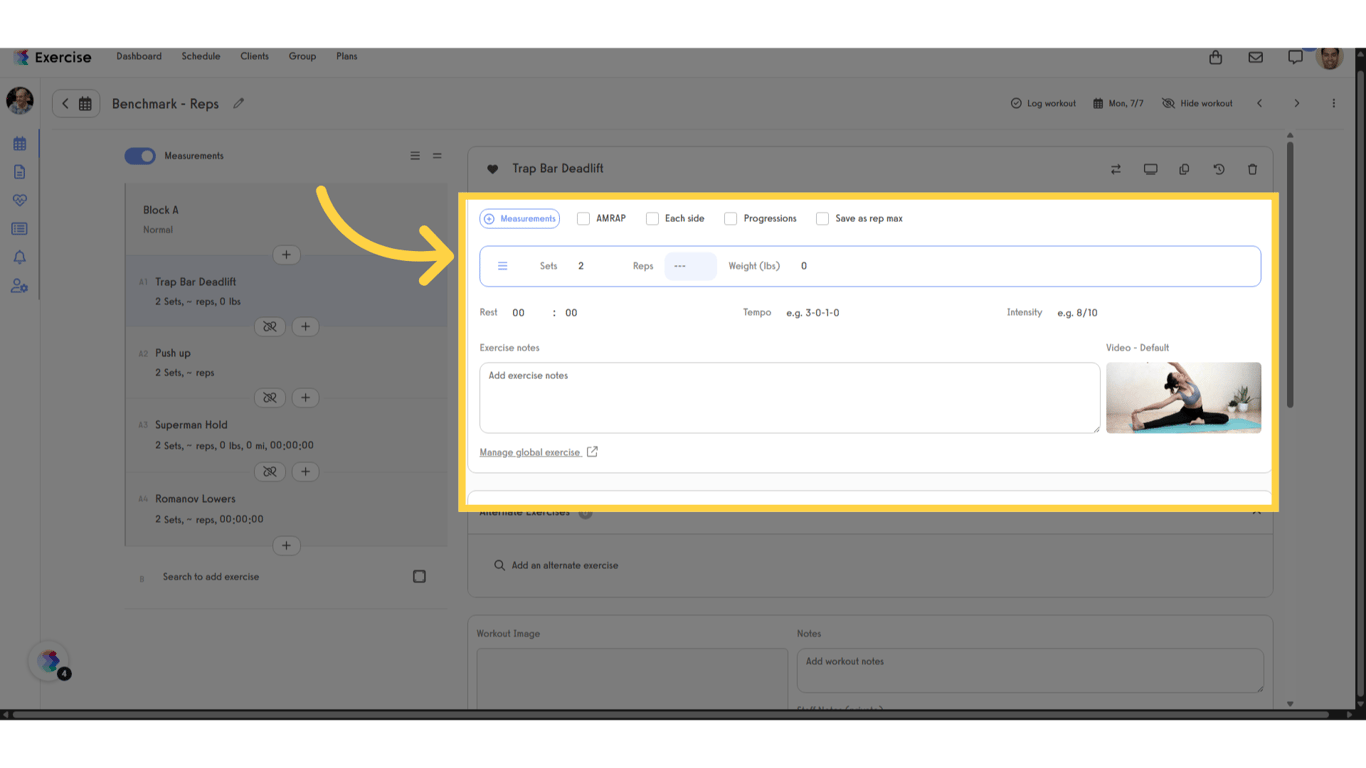Open the Clients menu item
1366x768 pixels.
pos(254,57)
